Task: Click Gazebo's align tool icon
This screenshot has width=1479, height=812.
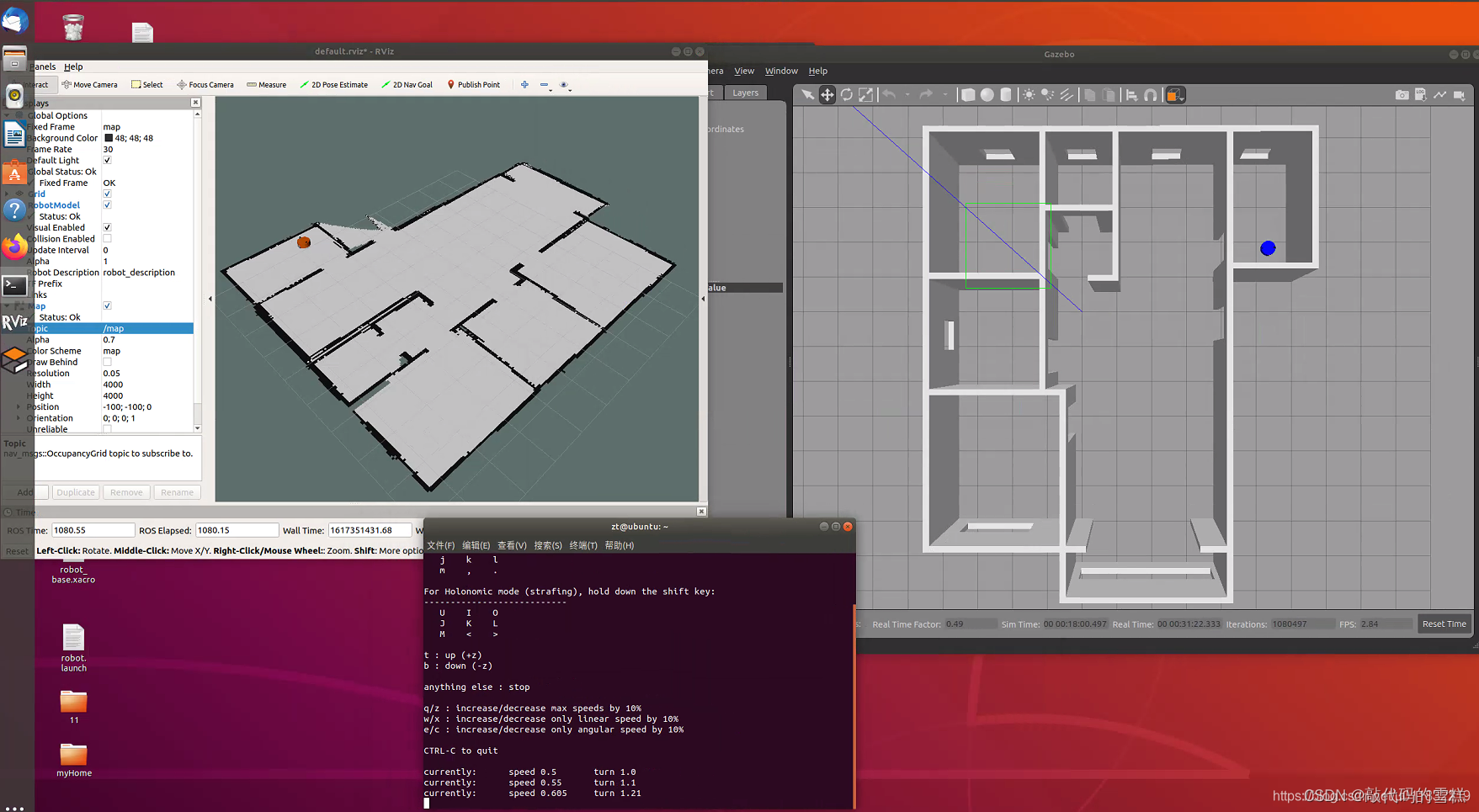Action: [x=1132, y=95]
